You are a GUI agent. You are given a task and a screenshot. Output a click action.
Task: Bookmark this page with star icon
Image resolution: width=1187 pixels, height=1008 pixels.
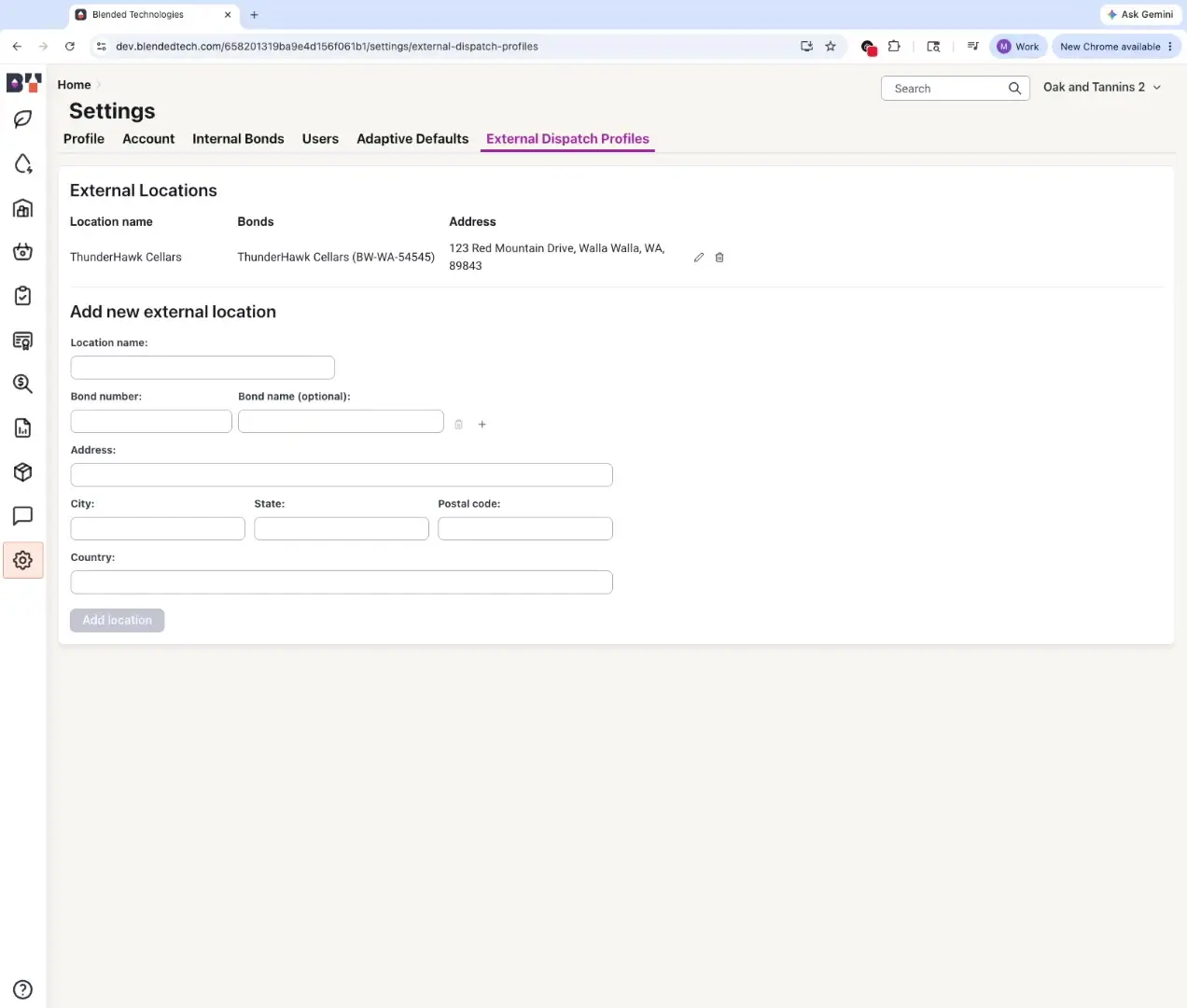coord(831,46)
